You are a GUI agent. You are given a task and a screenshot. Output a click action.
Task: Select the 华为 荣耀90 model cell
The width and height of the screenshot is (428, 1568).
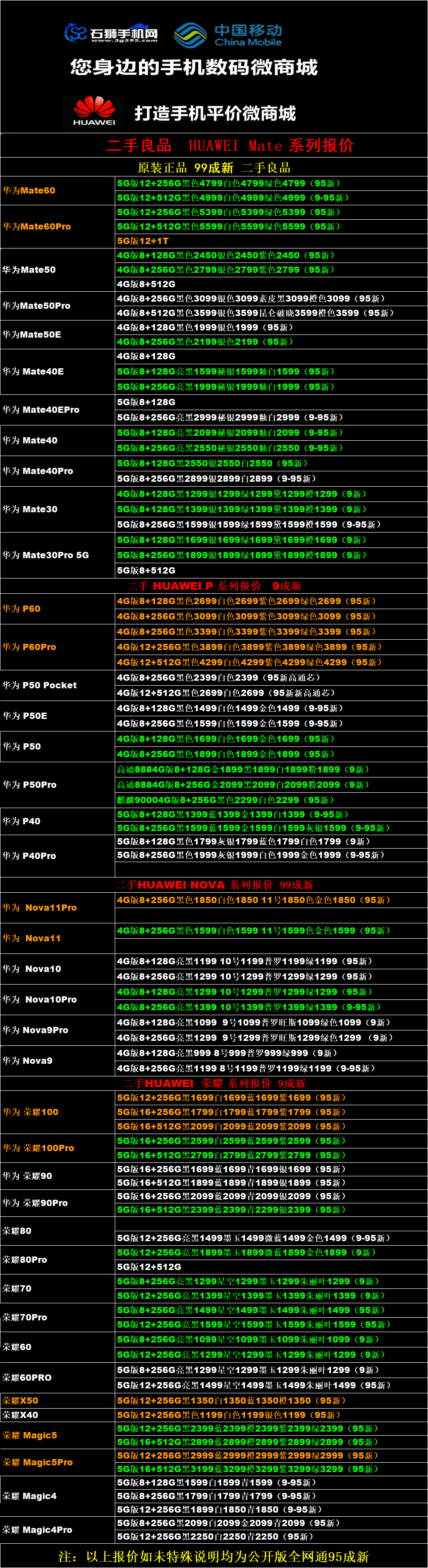(x=58, y=1176)
